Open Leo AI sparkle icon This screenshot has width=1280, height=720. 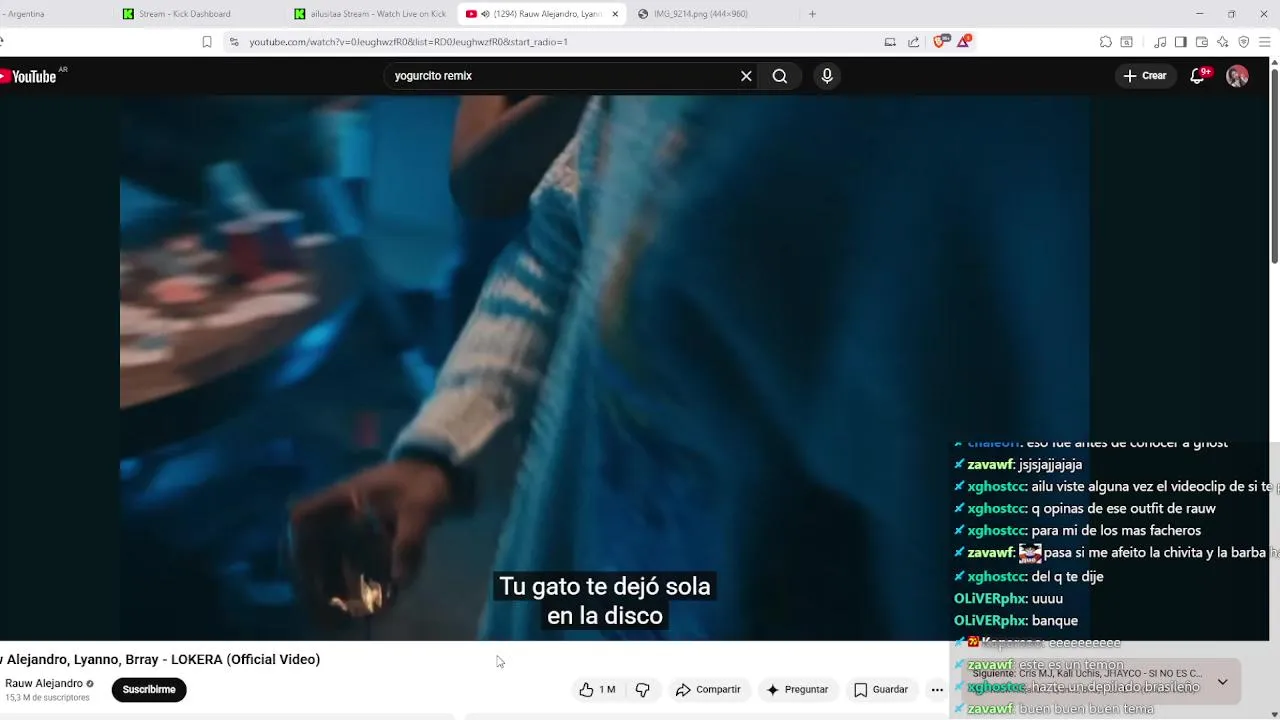1223,42
